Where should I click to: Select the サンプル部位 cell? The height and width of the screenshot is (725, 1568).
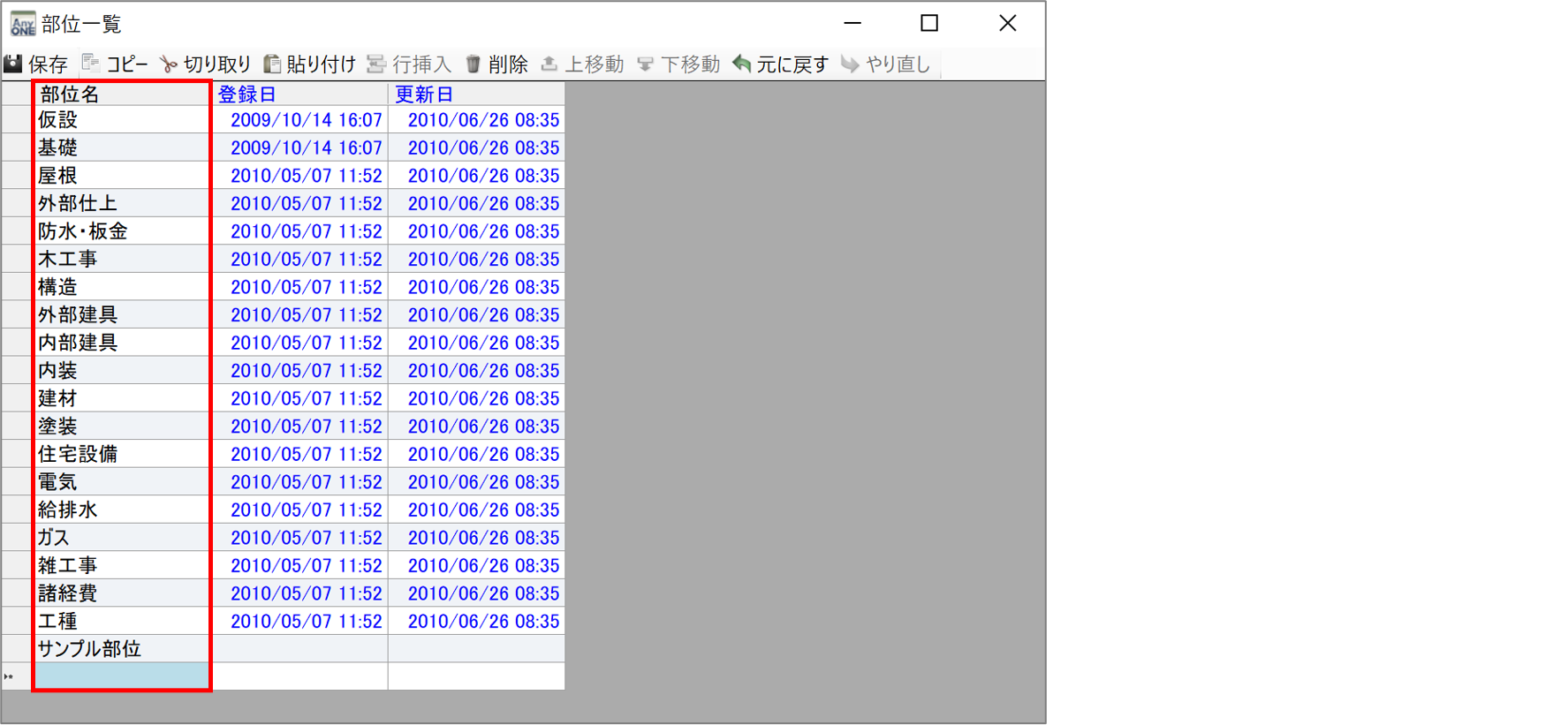coord(122,648)
